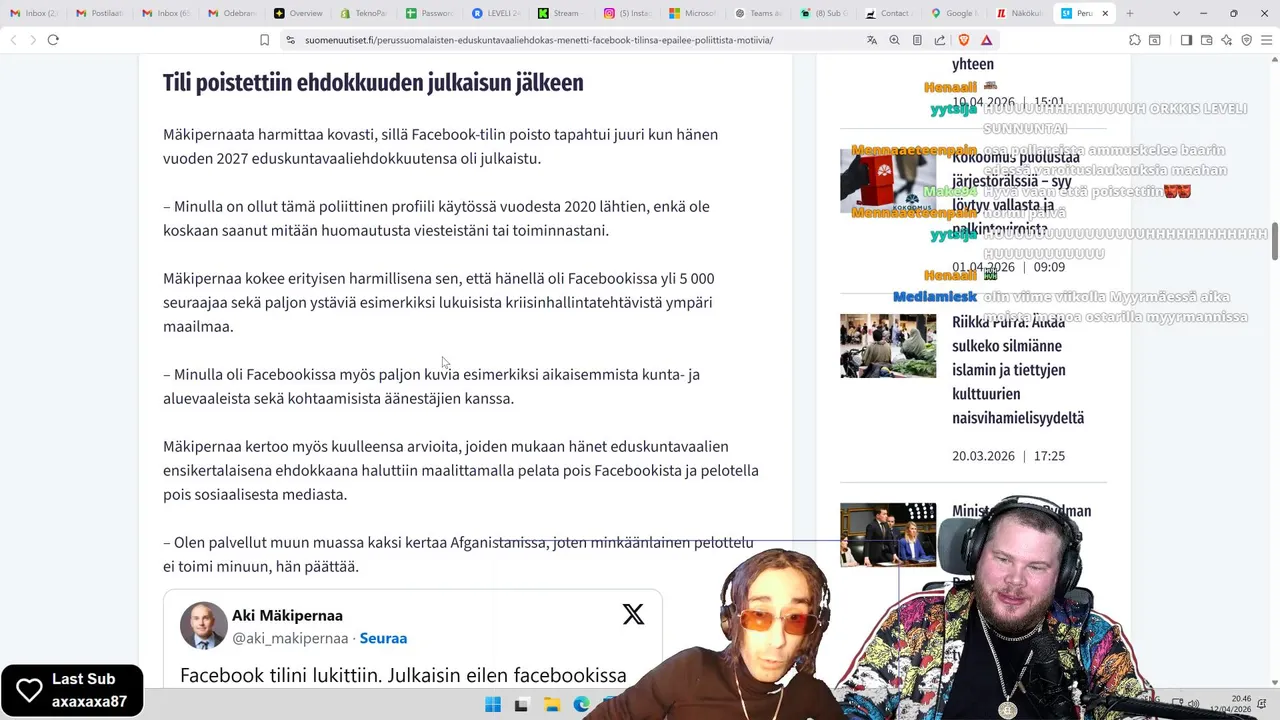Switch to the Kick Stream tab
This screenshot has height=720, width=1280.
click(563, 13)
